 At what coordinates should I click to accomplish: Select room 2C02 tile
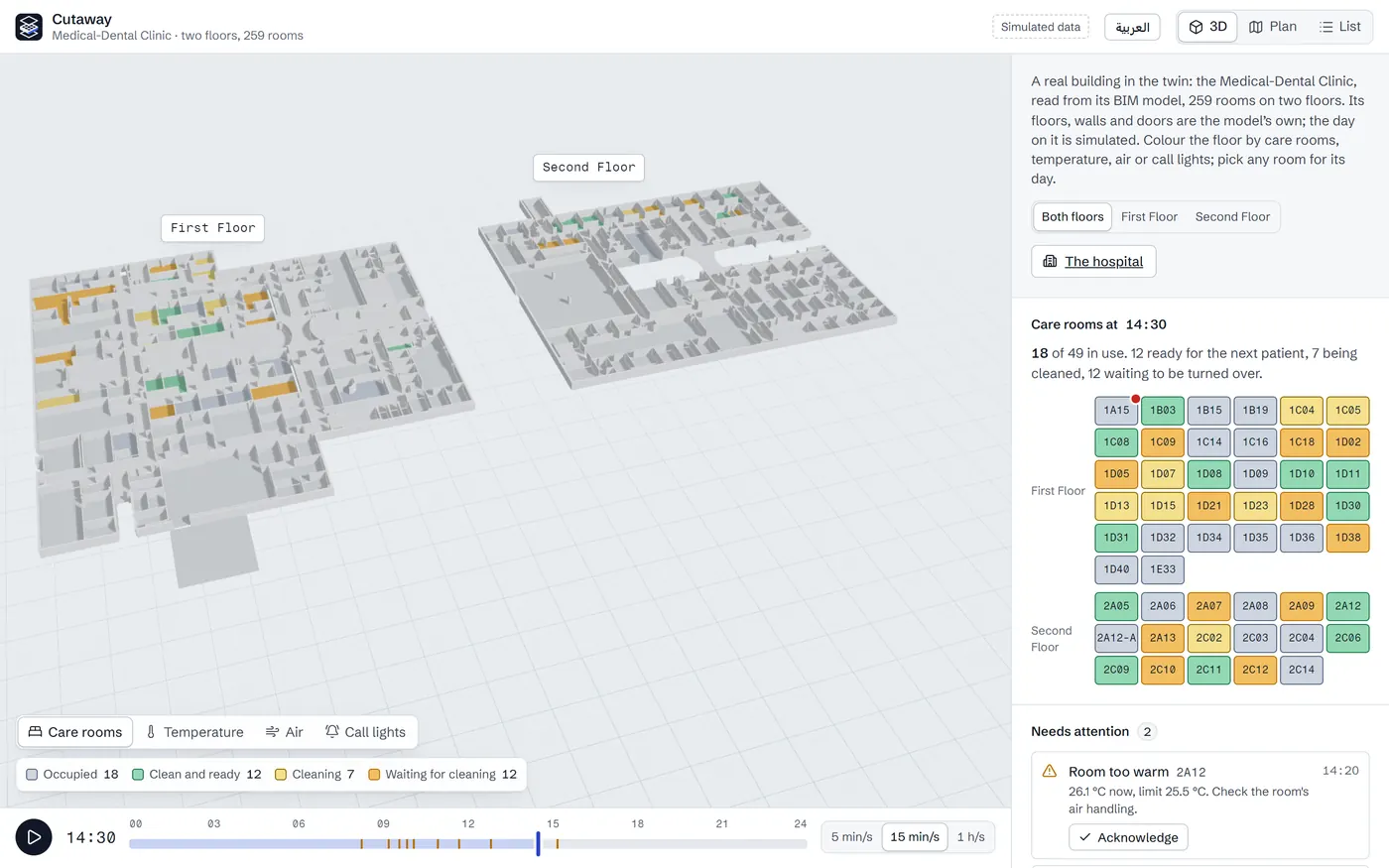coord(1208,638)
